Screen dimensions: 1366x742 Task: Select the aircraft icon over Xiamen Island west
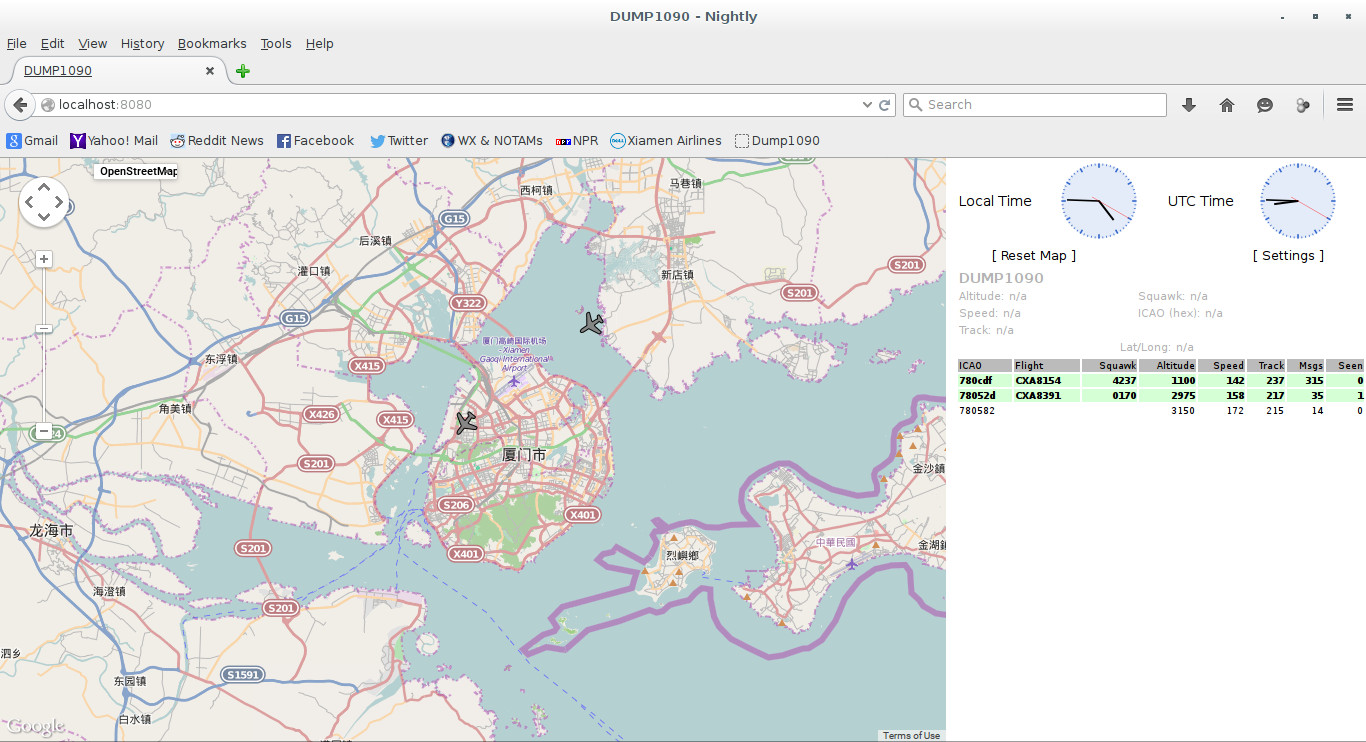(466, 422)
